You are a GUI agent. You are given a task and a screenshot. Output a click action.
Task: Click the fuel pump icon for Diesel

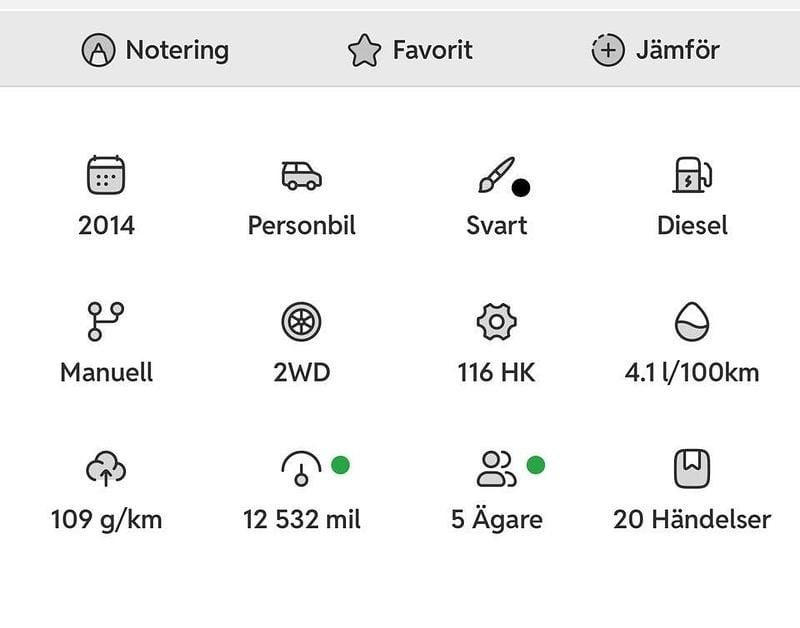coord(691,176)
